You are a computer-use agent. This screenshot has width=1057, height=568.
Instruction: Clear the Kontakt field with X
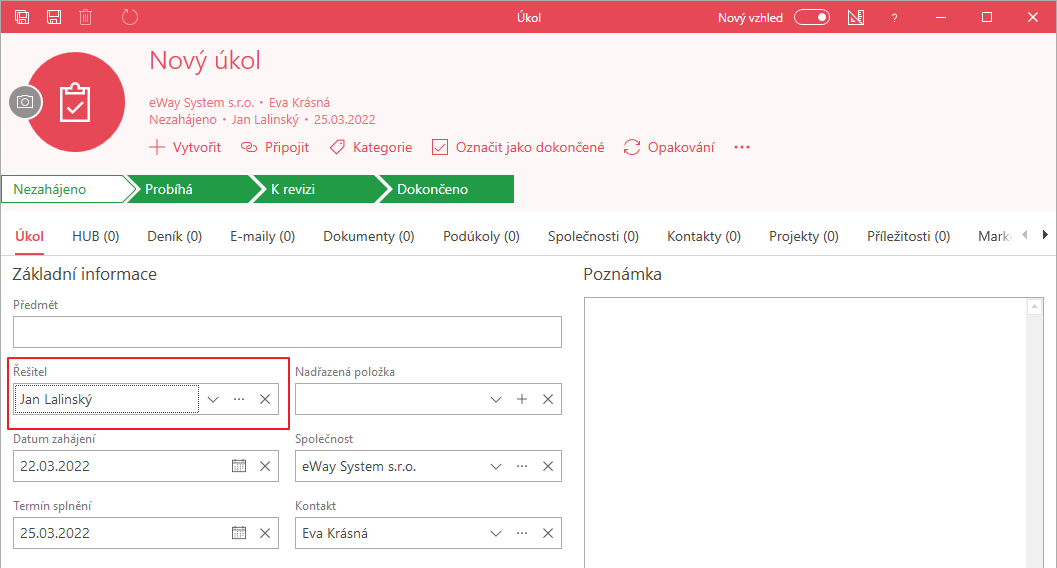pyautogui.click(x=548, y=533)
